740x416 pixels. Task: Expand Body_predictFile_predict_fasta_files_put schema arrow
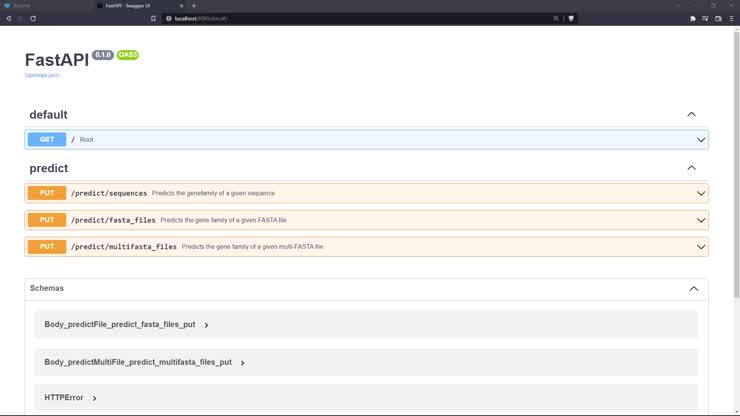(x=206, y=325)
